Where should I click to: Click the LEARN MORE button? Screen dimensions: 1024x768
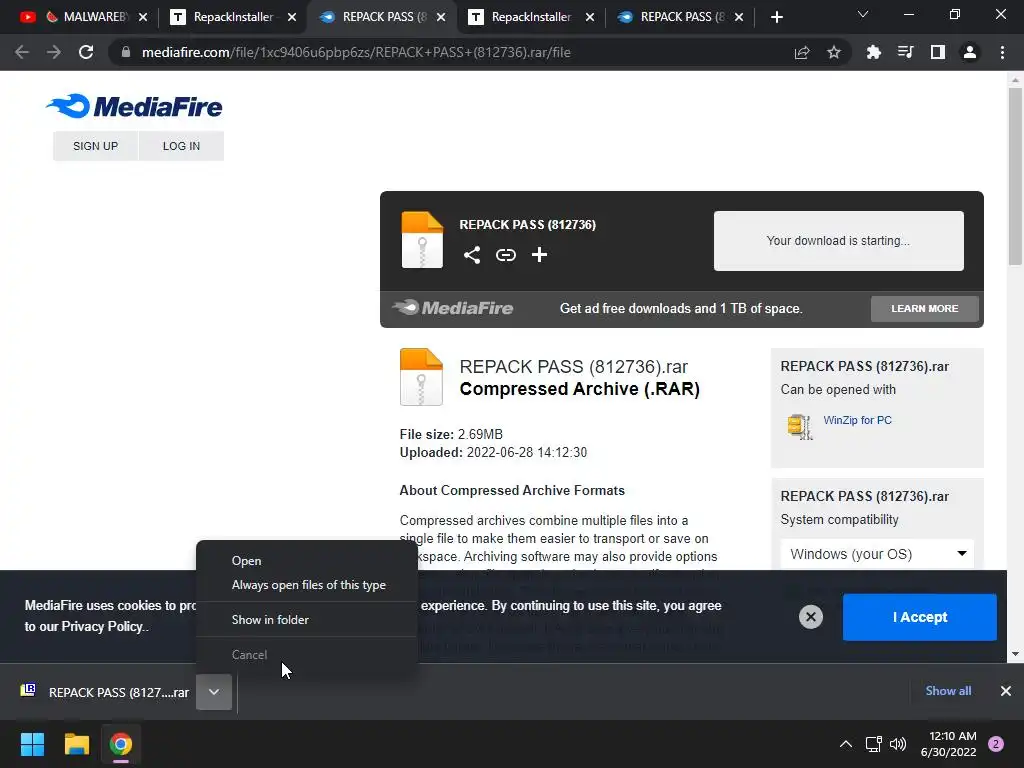tap(924, 308)
